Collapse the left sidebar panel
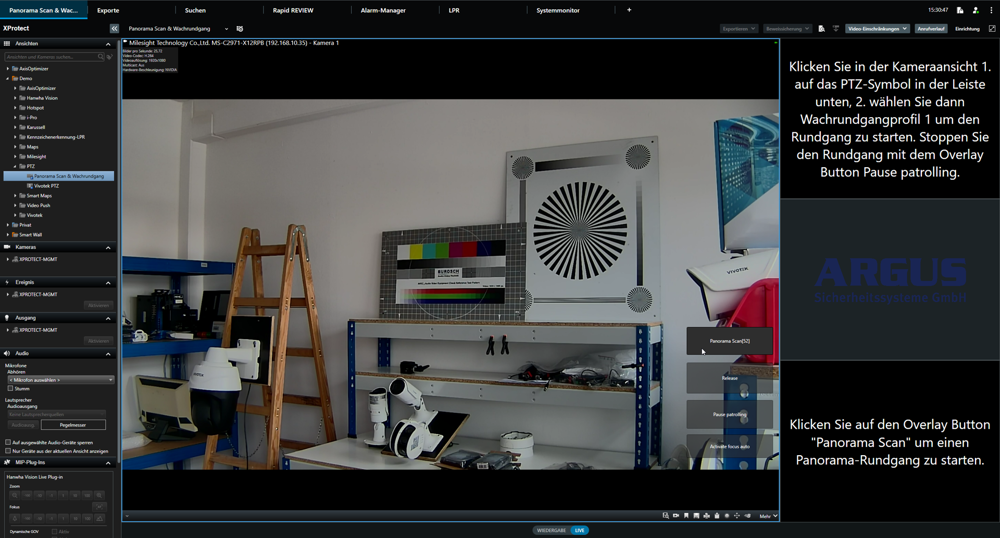The width and height of the screenshot is (1000, 538). [114, 29]
